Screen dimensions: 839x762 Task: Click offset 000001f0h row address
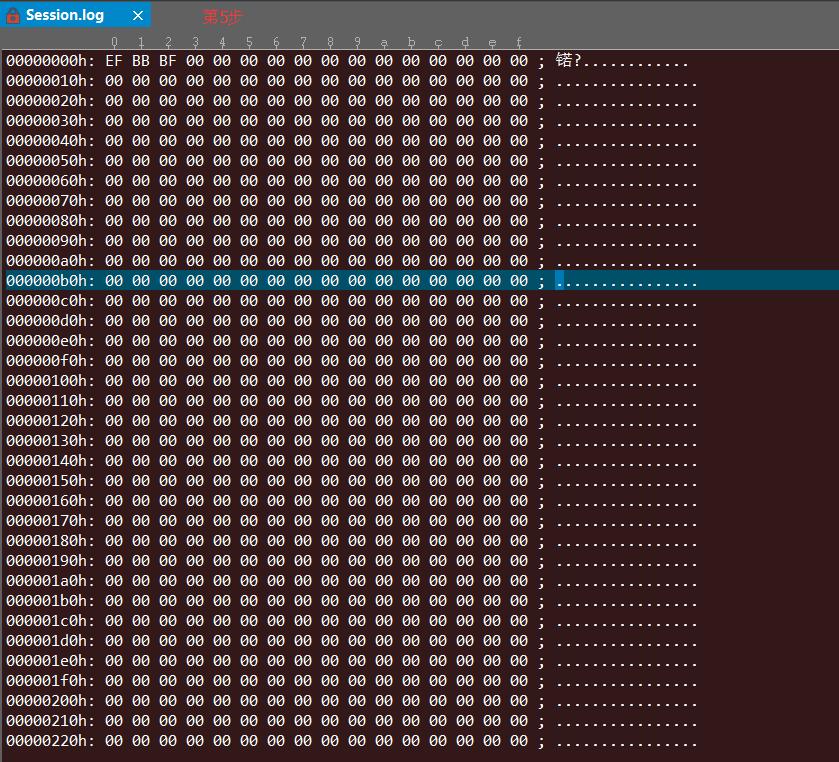click(50, 681)
